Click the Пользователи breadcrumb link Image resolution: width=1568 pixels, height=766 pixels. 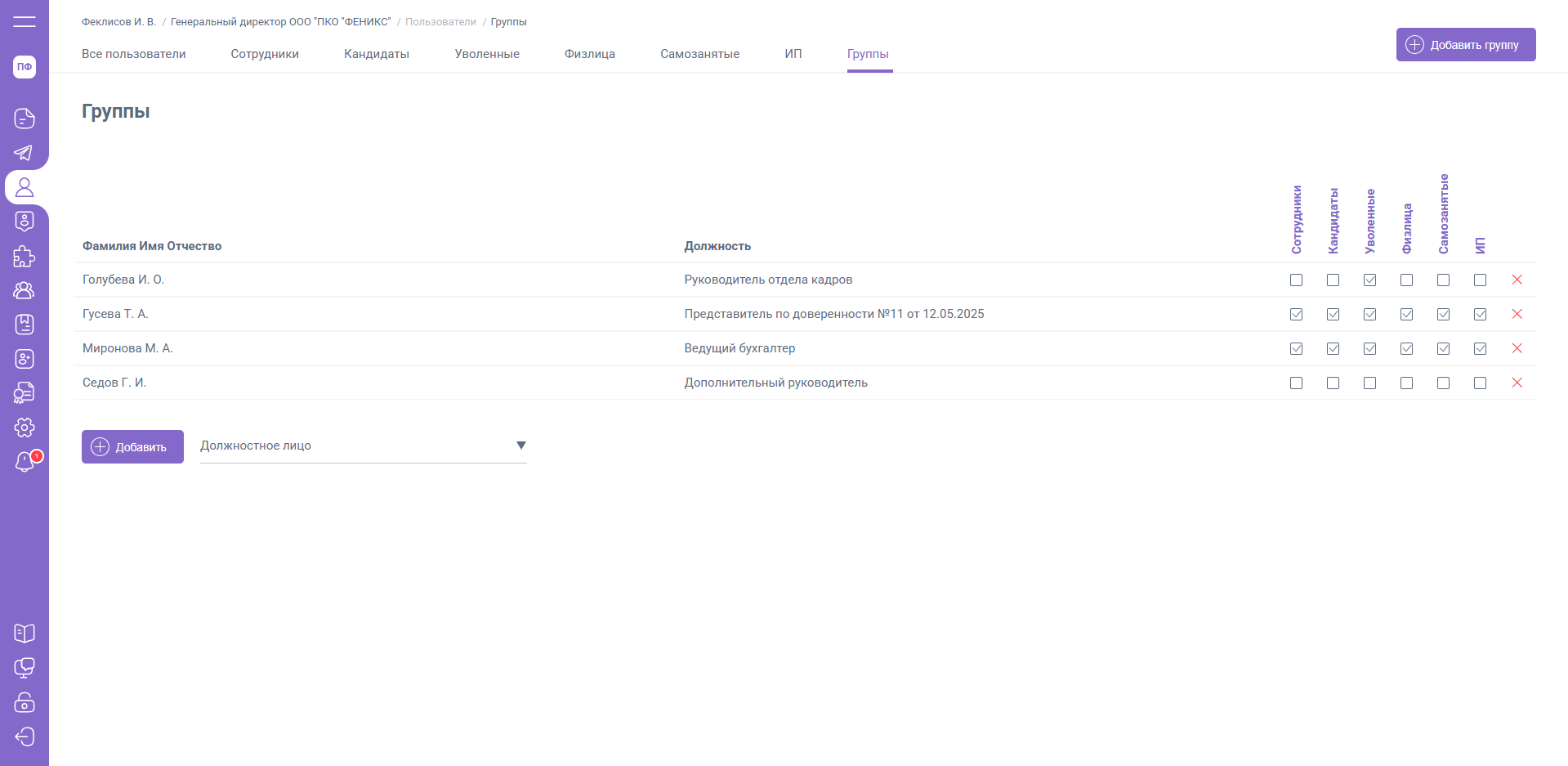(x=440, y=22)
